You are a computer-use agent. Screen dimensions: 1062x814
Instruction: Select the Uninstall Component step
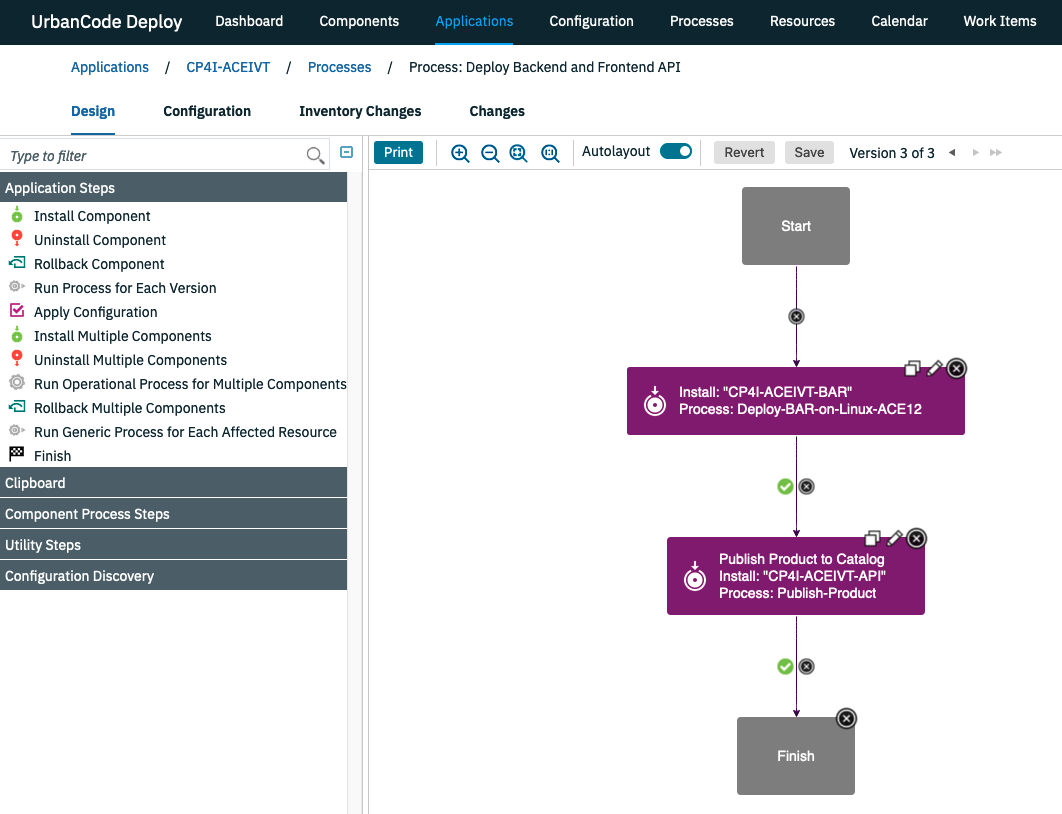point(98,240)
